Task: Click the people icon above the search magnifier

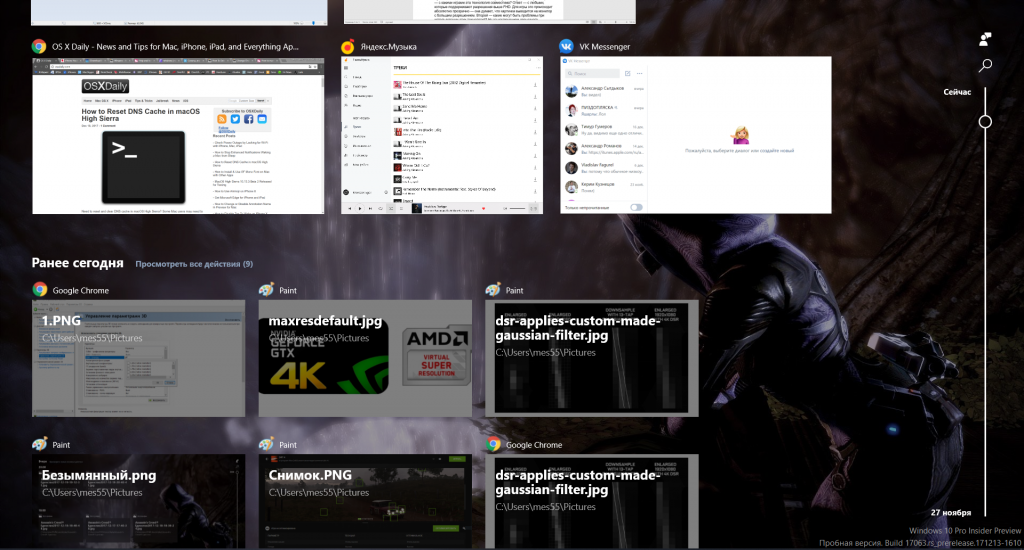Action: pos(985,39)
